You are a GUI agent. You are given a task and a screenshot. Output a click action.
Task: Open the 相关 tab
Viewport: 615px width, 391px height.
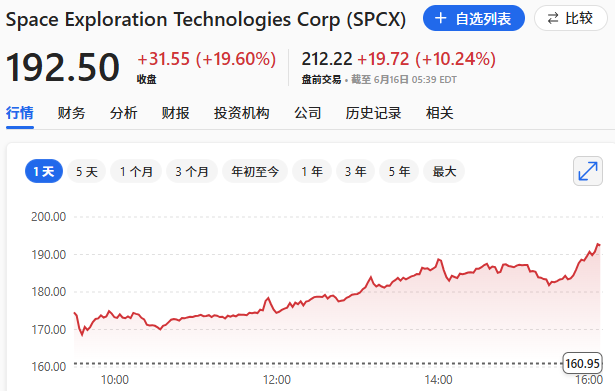click(440, 113)
